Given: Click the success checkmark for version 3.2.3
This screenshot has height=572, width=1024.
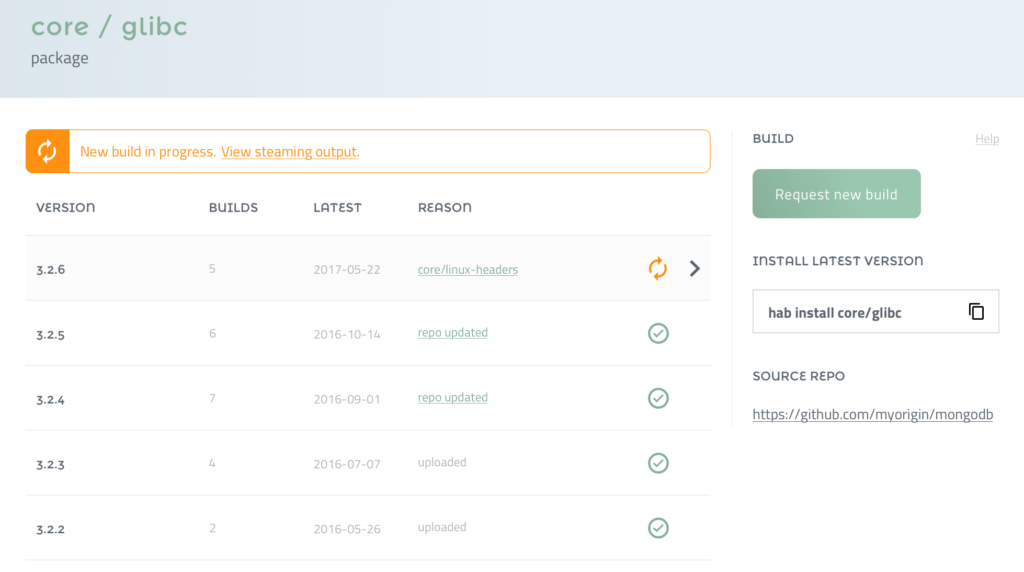Looking at the screenshot, I should (658, 463).
